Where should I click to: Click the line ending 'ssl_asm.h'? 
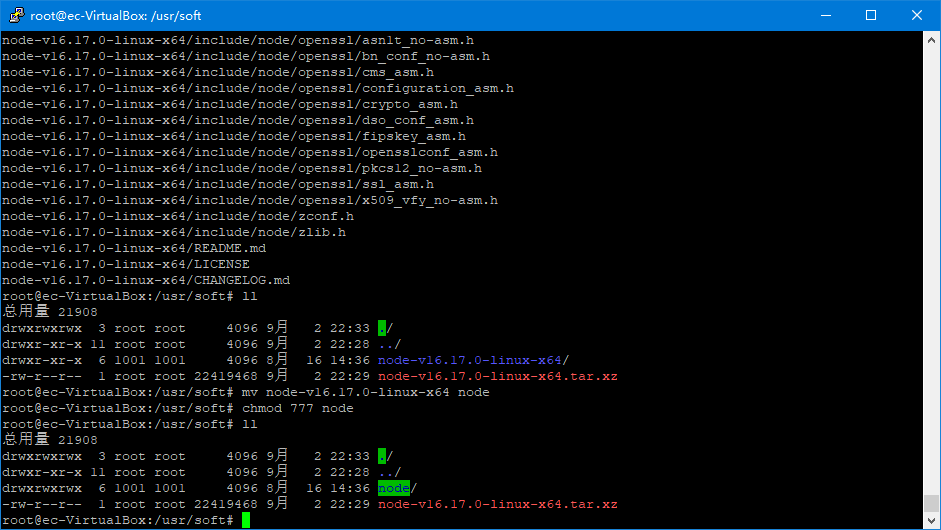218,184
